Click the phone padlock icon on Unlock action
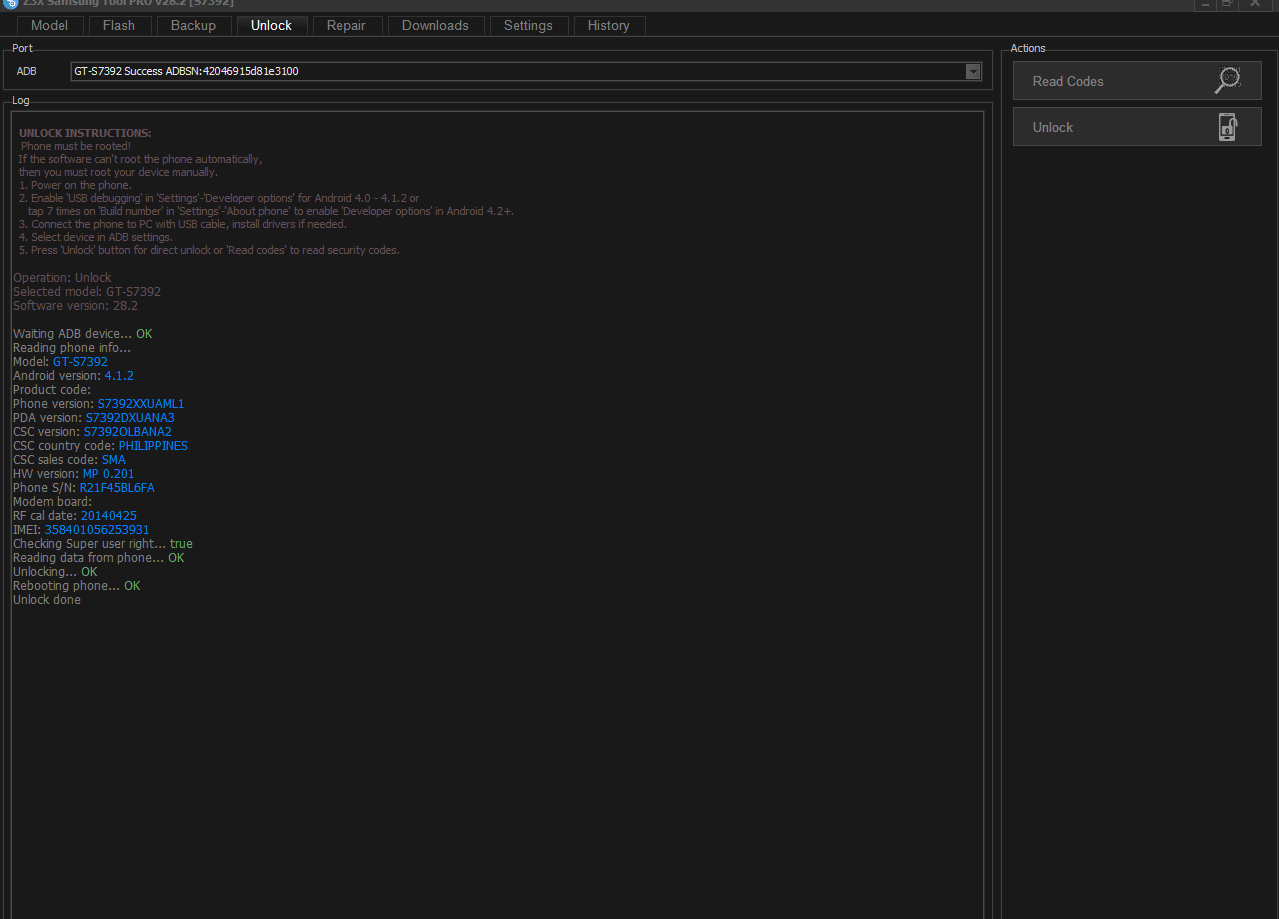The height and width of the screenshot is (919, 1279). point(1227,127)
